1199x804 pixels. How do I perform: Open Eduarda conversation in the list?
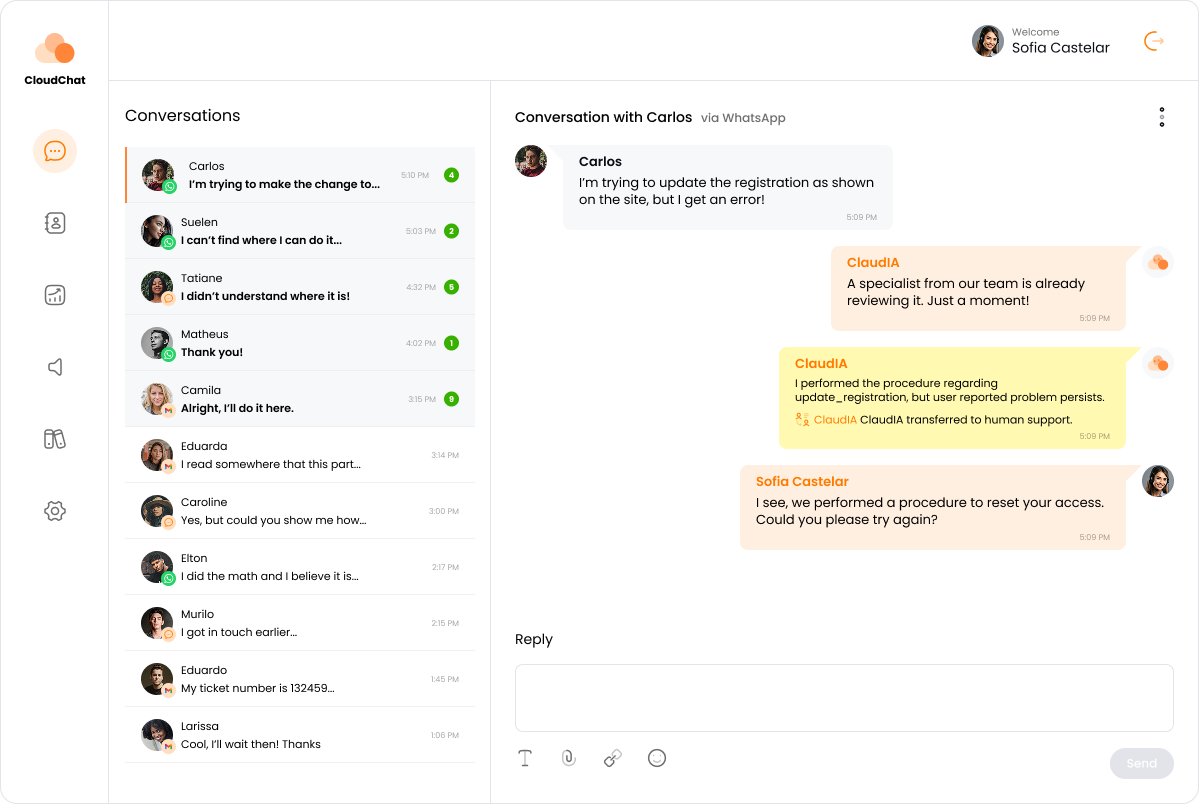pos(301,455)
